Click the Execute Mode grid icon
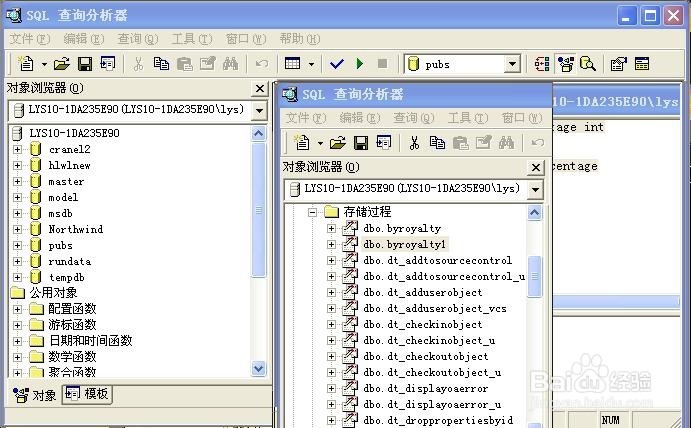This screenshot has height=428, width=691. (x=292, y=63)
